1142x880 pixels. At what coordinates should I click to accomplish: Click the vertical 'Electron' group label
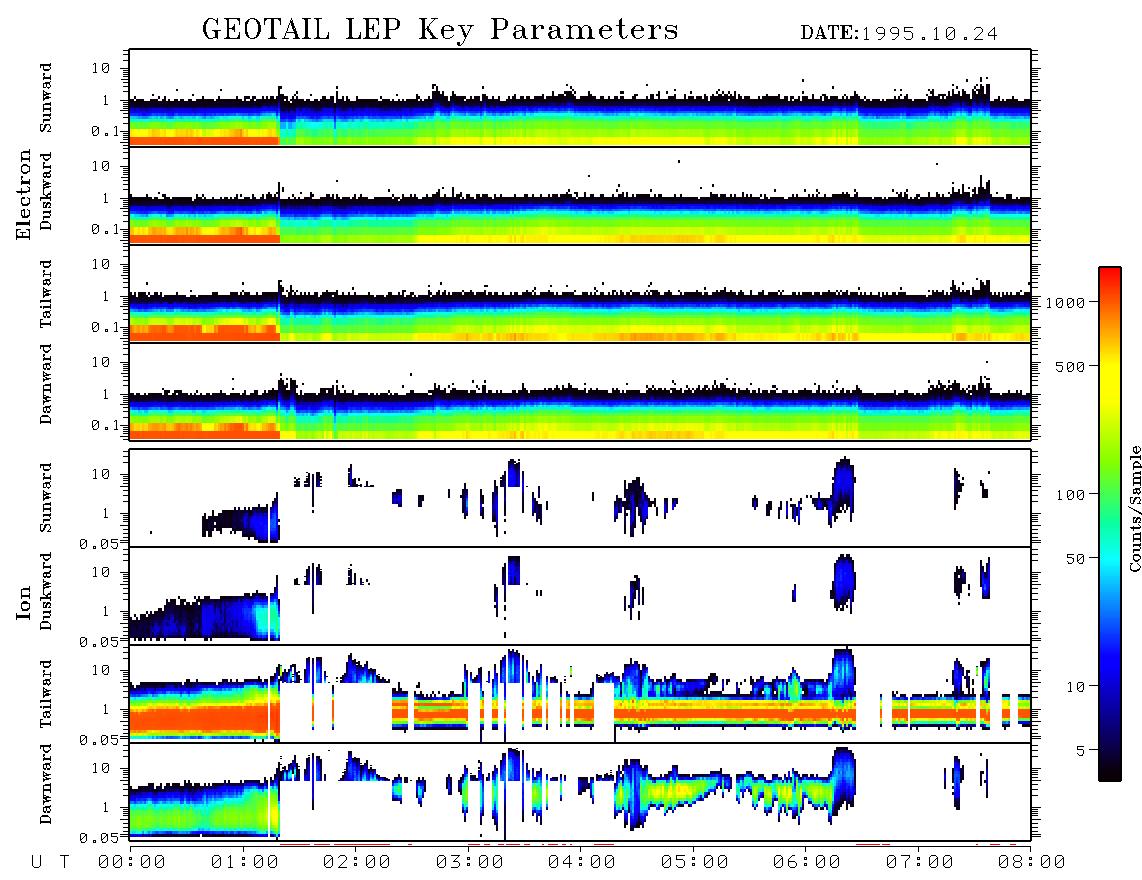[x=24, y=194]
